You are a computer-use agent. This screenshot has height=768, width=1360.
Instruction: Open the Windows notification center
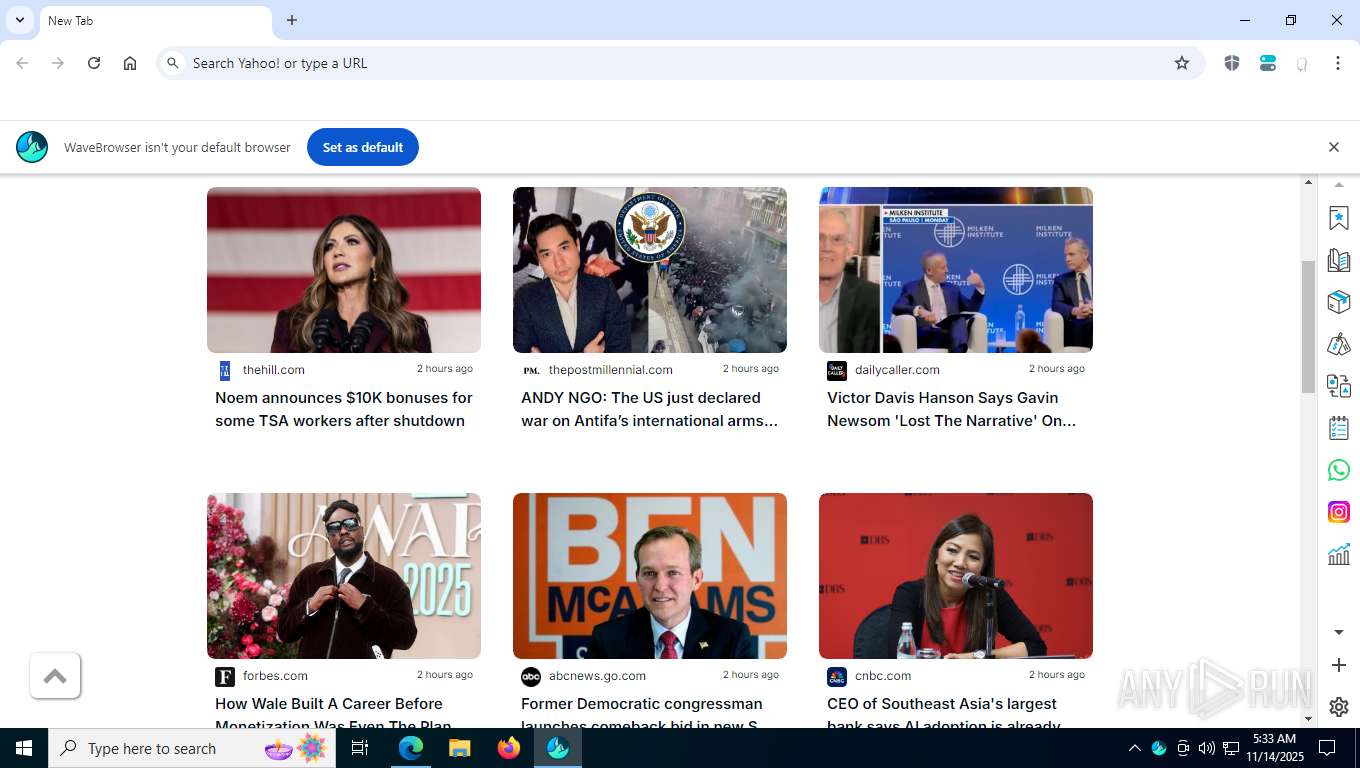tap(1327, 748)
